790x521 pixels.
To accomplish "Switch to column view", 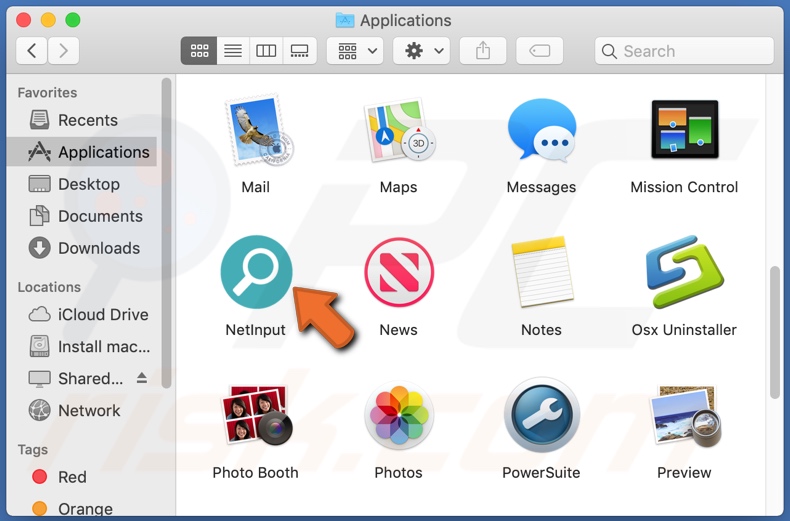I will tap(266, 50).
